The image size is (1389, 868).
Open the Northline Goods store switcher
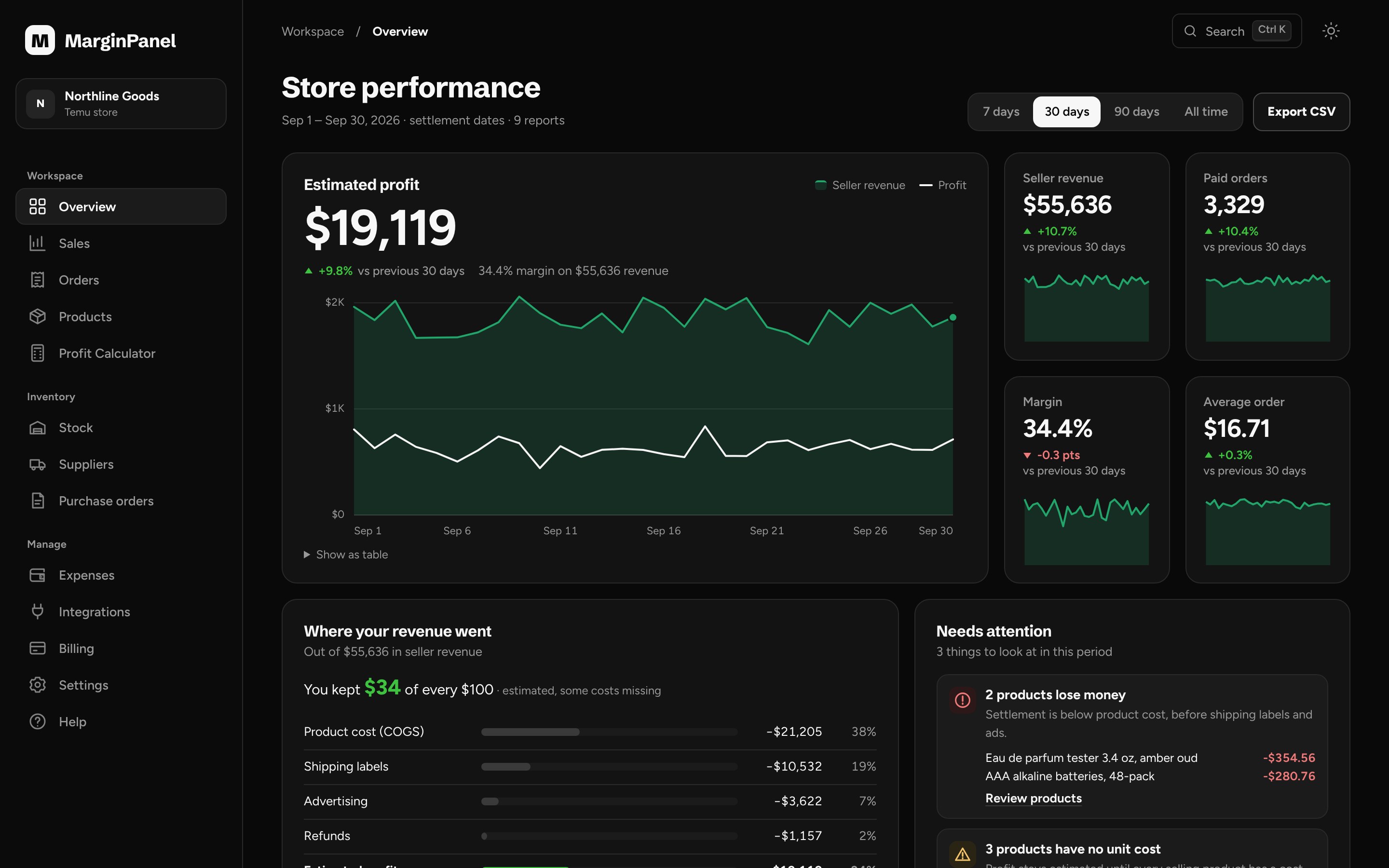point(121,104)
